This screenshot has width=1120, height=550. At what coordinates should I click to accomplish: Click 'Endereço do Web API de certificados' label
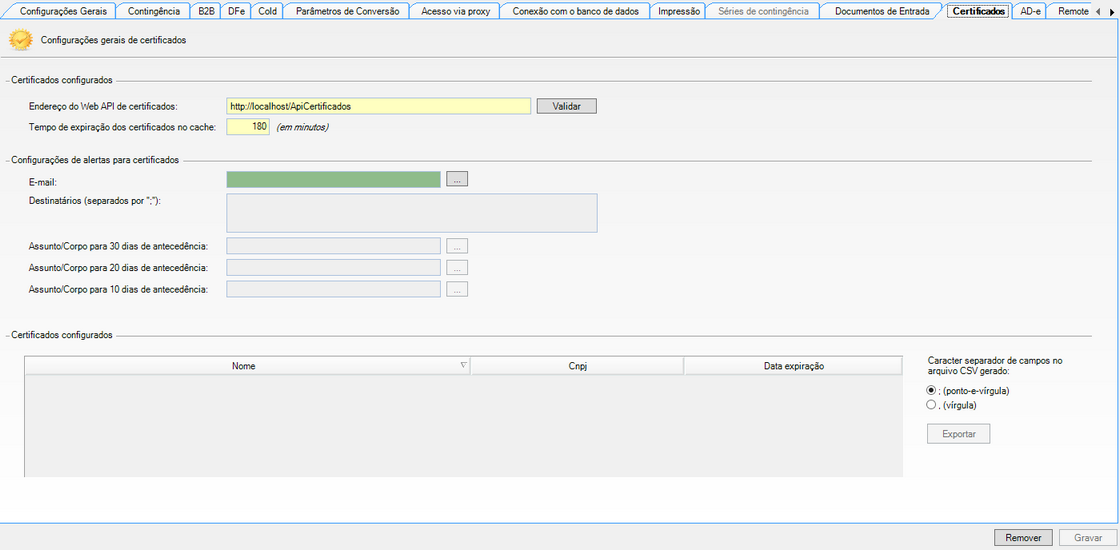103,106
